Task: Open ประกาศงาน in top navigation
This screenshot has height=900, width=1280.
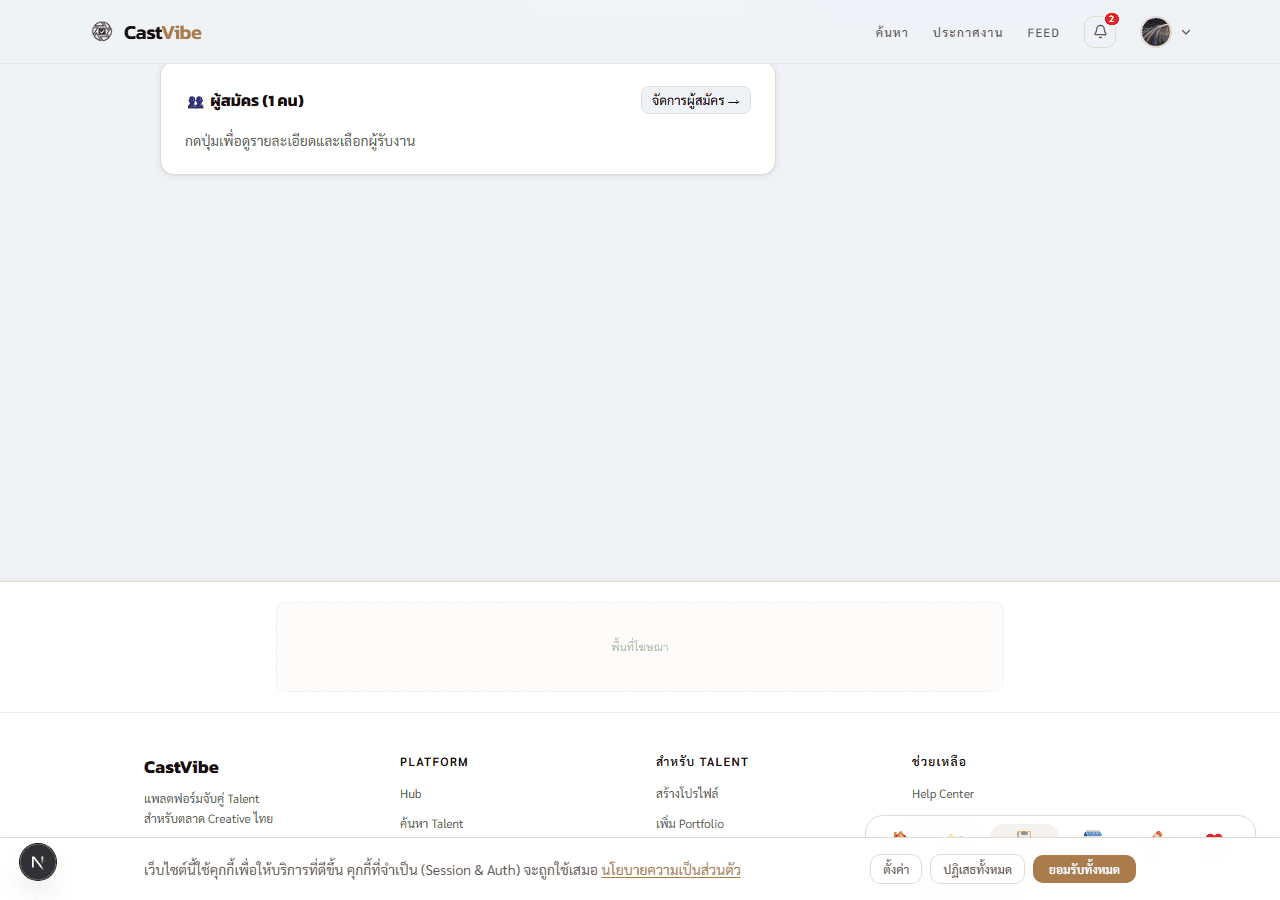Action: coord(967,33)
